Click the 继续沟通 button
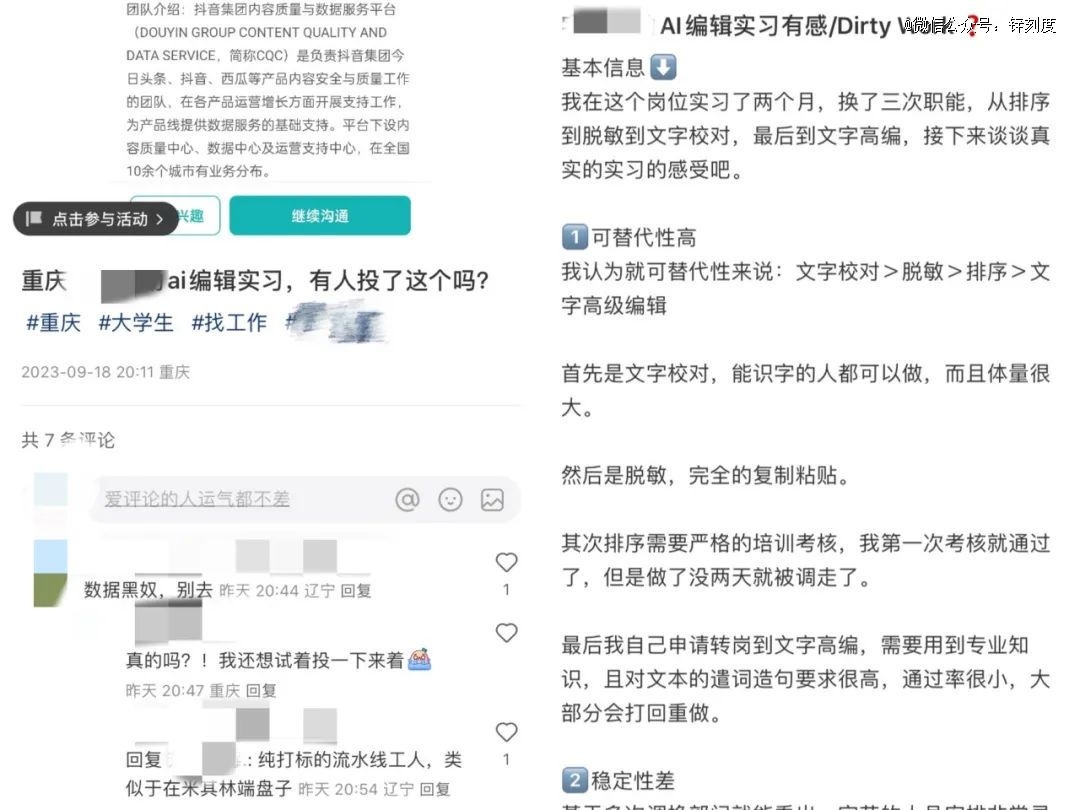Viewport: 1080px width, 810px height. point(320,216)
